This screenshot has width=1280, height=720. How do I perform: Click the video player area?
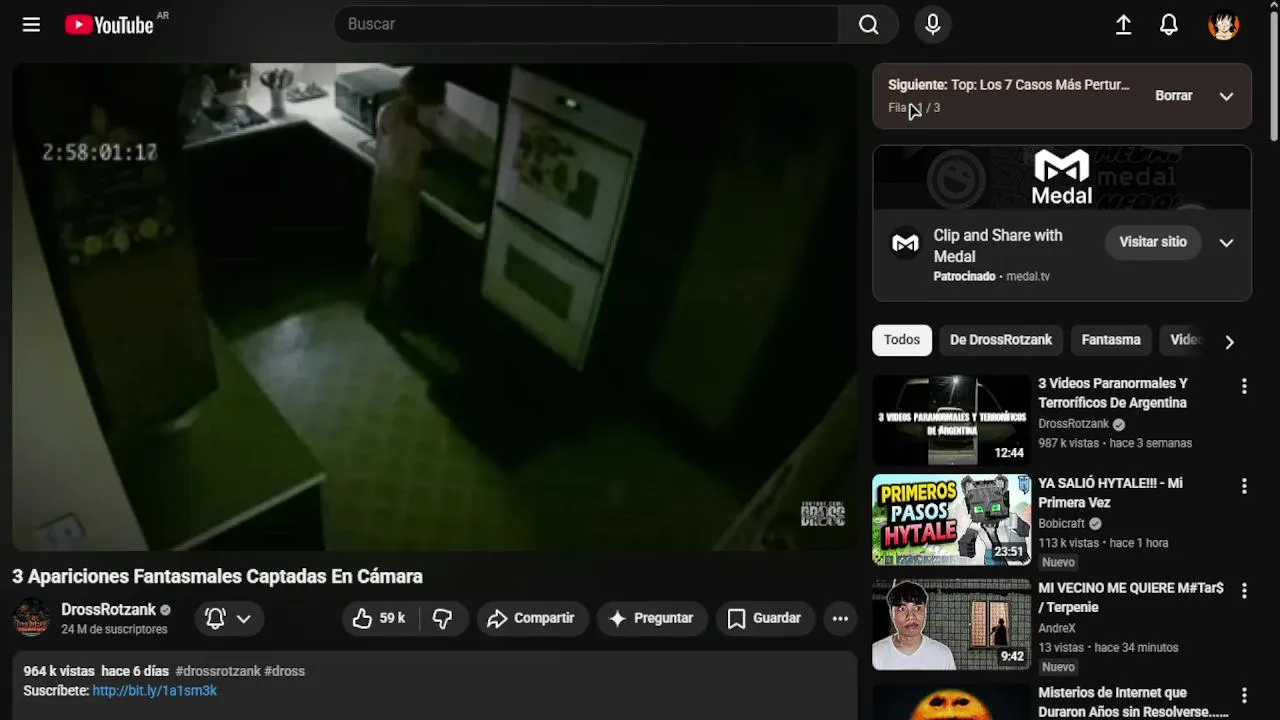(434, 307)
